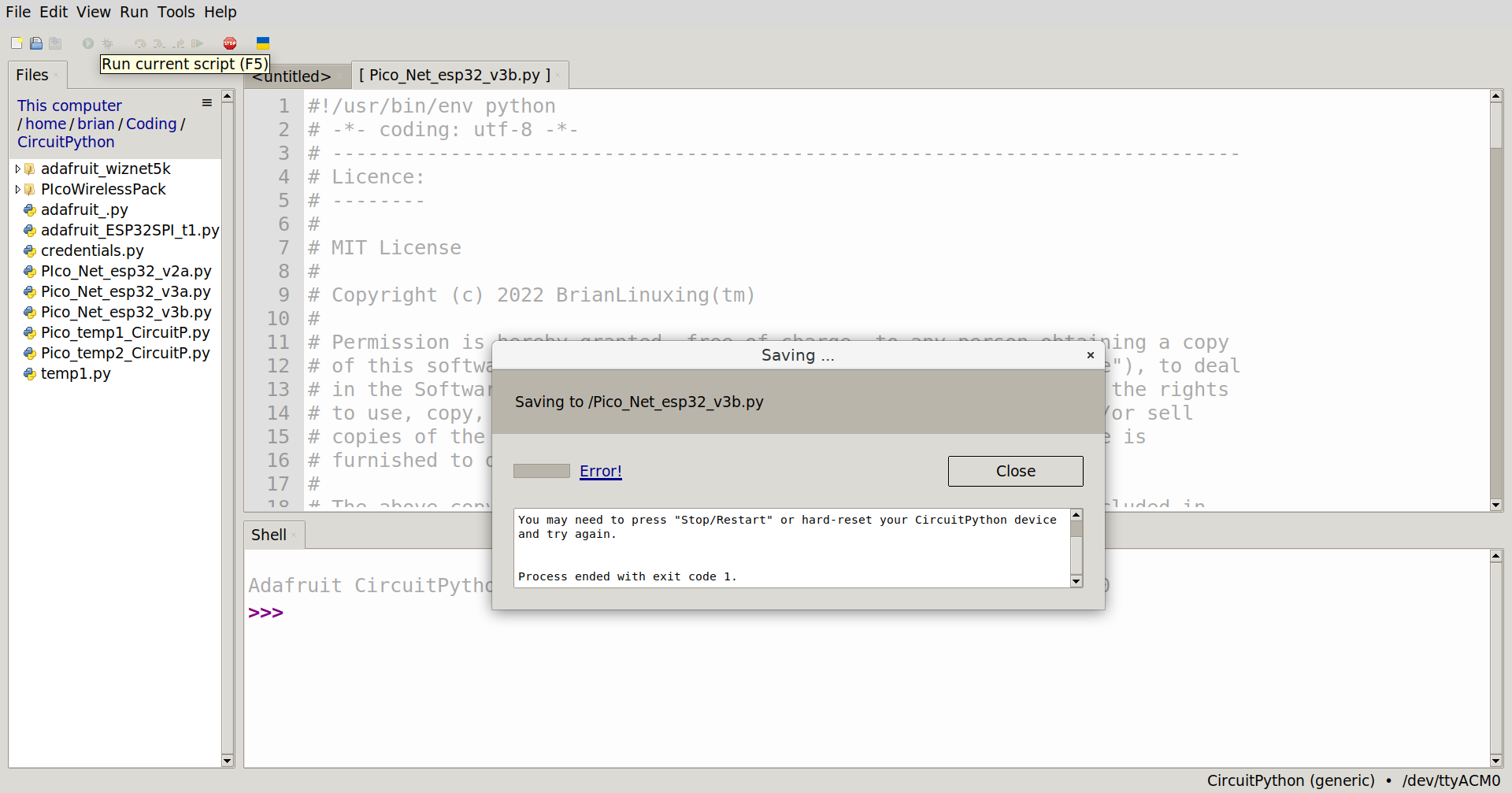Expand the PIcoWirelessPack folder

click(x=17, y=189)
